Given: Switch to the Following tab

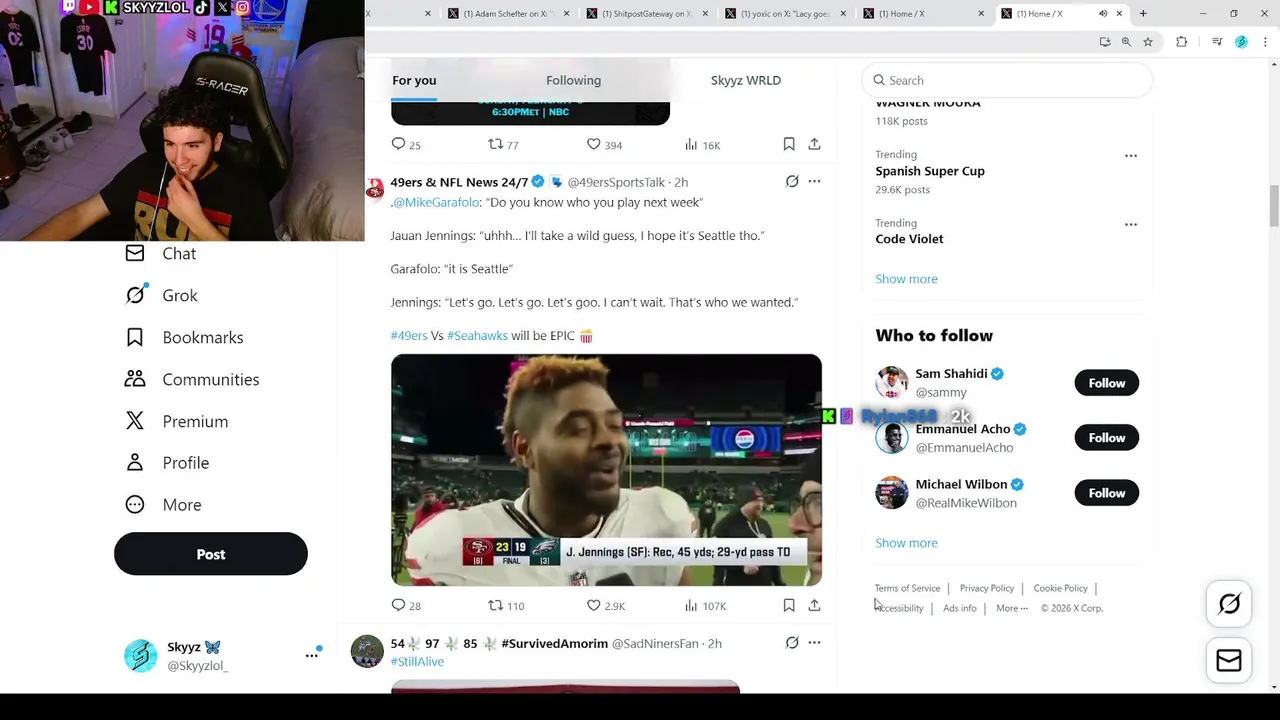Looking at the screenshot, I should click(x=573, y=80).
